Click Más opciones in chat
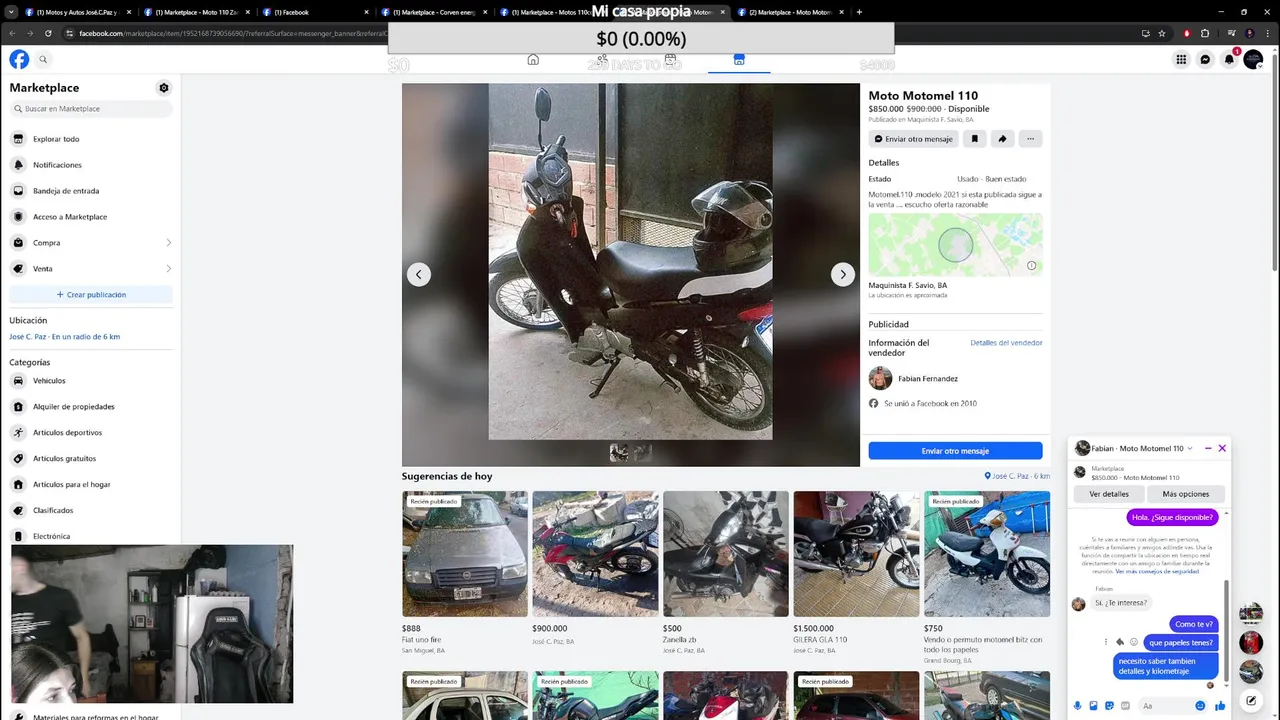Image resolution: width=1280 pixels, height=720 pixels. (x=1186, y=494)
